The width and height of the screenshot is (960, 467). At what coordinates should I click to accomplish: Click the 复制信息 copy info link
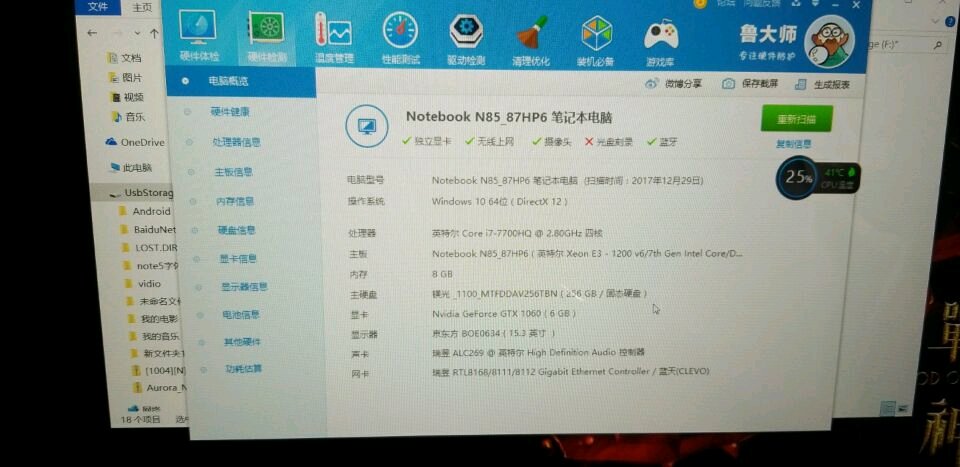click(793, 144)
